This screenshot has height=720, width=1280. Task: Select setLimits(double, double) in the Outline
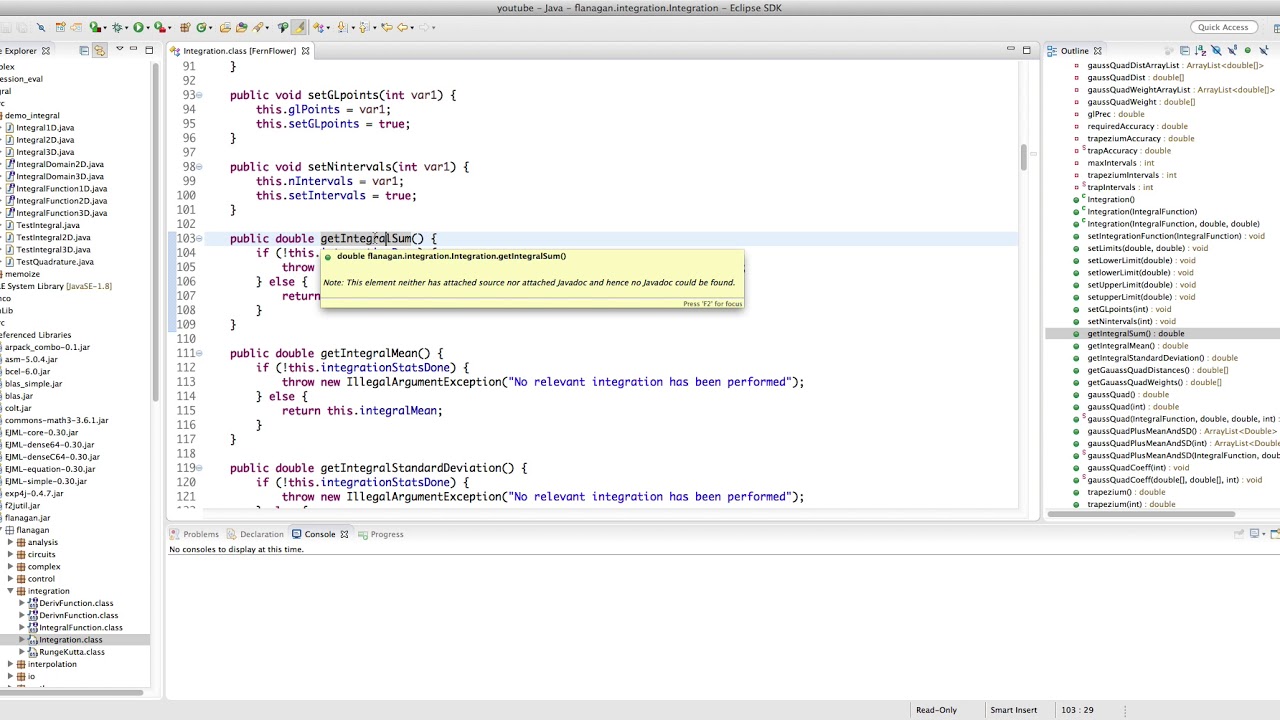[x=1148, y=248]
